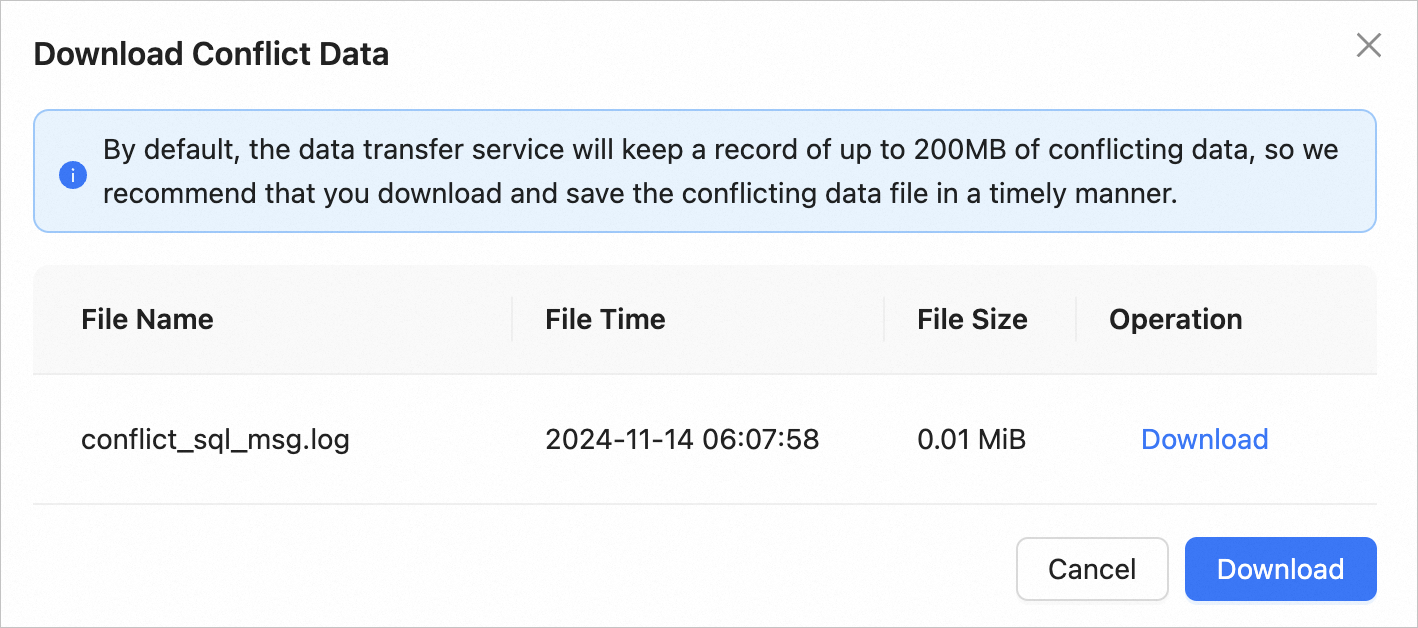Click the divider between File Name and File Time
The width and height of the screenshot is (1418, 628).
click(x=512, y=319)
